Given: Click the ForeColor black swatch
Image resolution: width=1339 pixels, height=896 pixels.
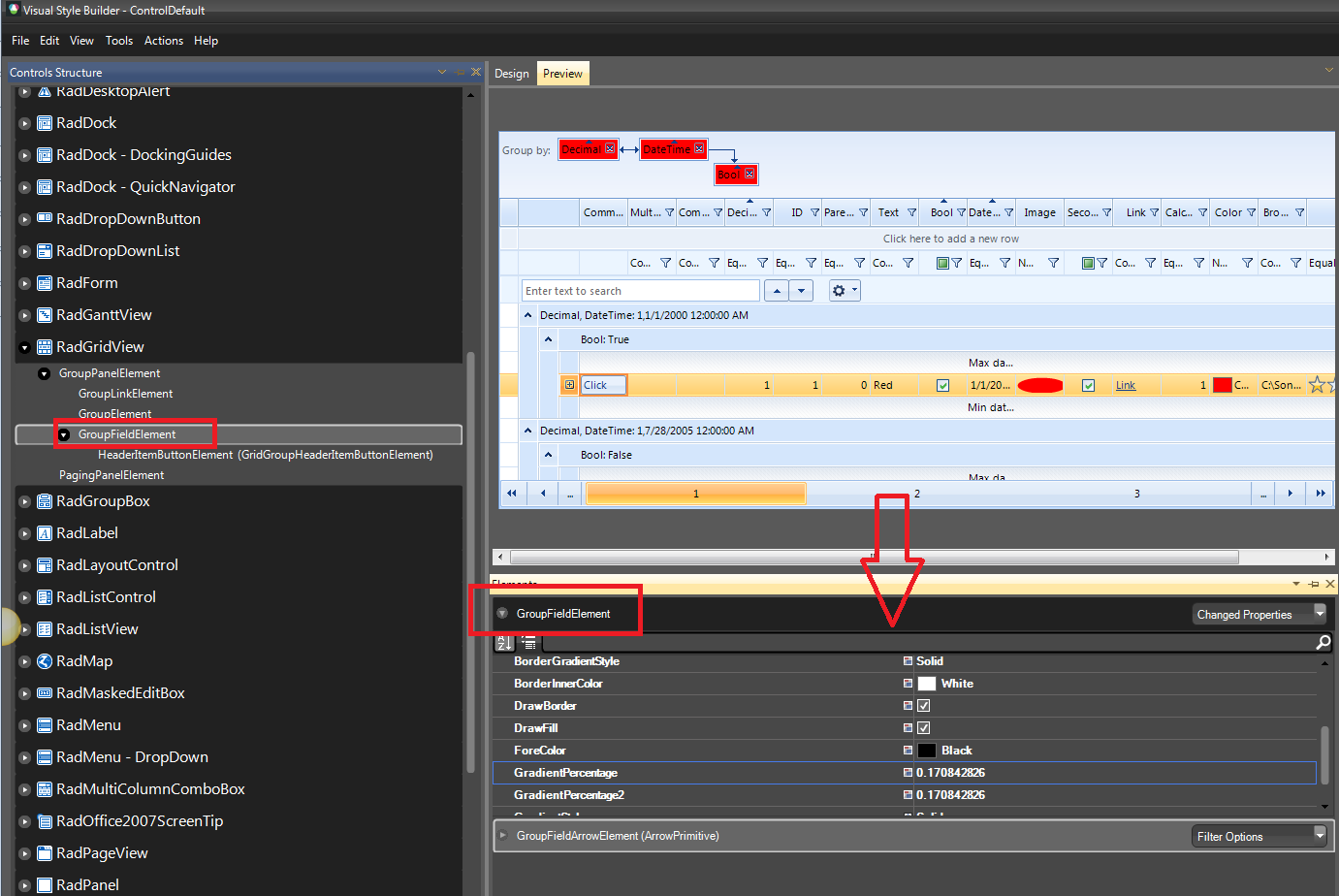Looking at the screenshot, I should (927, 751).
